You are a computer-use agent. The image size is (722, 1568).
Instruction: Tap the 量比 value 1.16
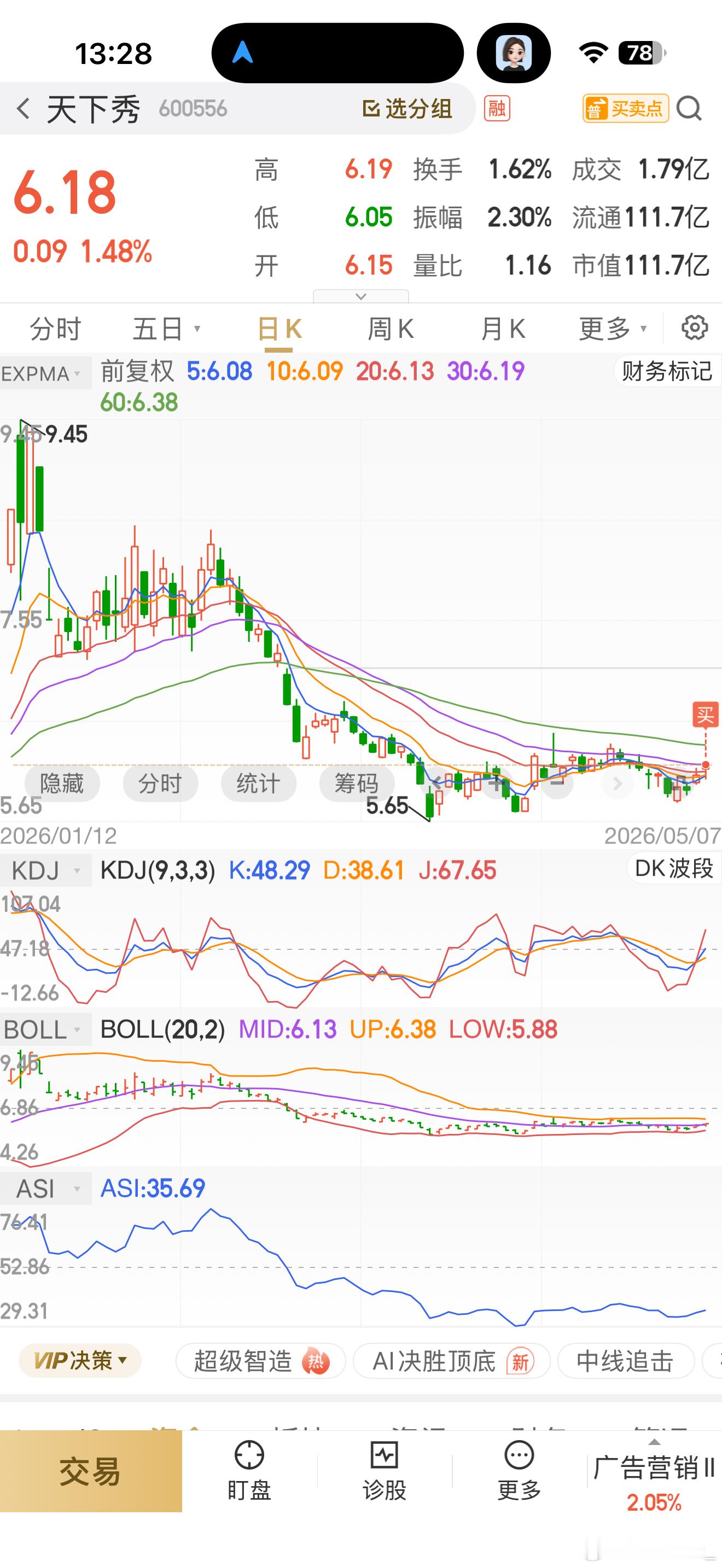[x=528, y=265]
